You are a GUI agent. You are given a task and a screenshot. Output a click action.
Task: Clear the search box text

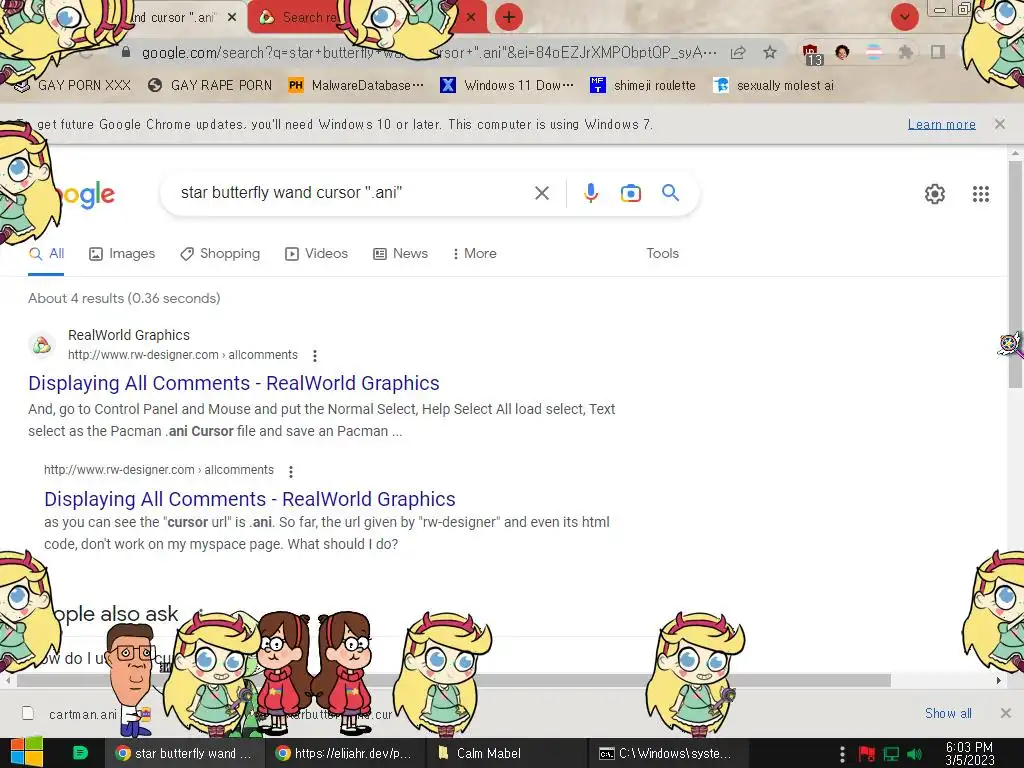pos(541,193)
